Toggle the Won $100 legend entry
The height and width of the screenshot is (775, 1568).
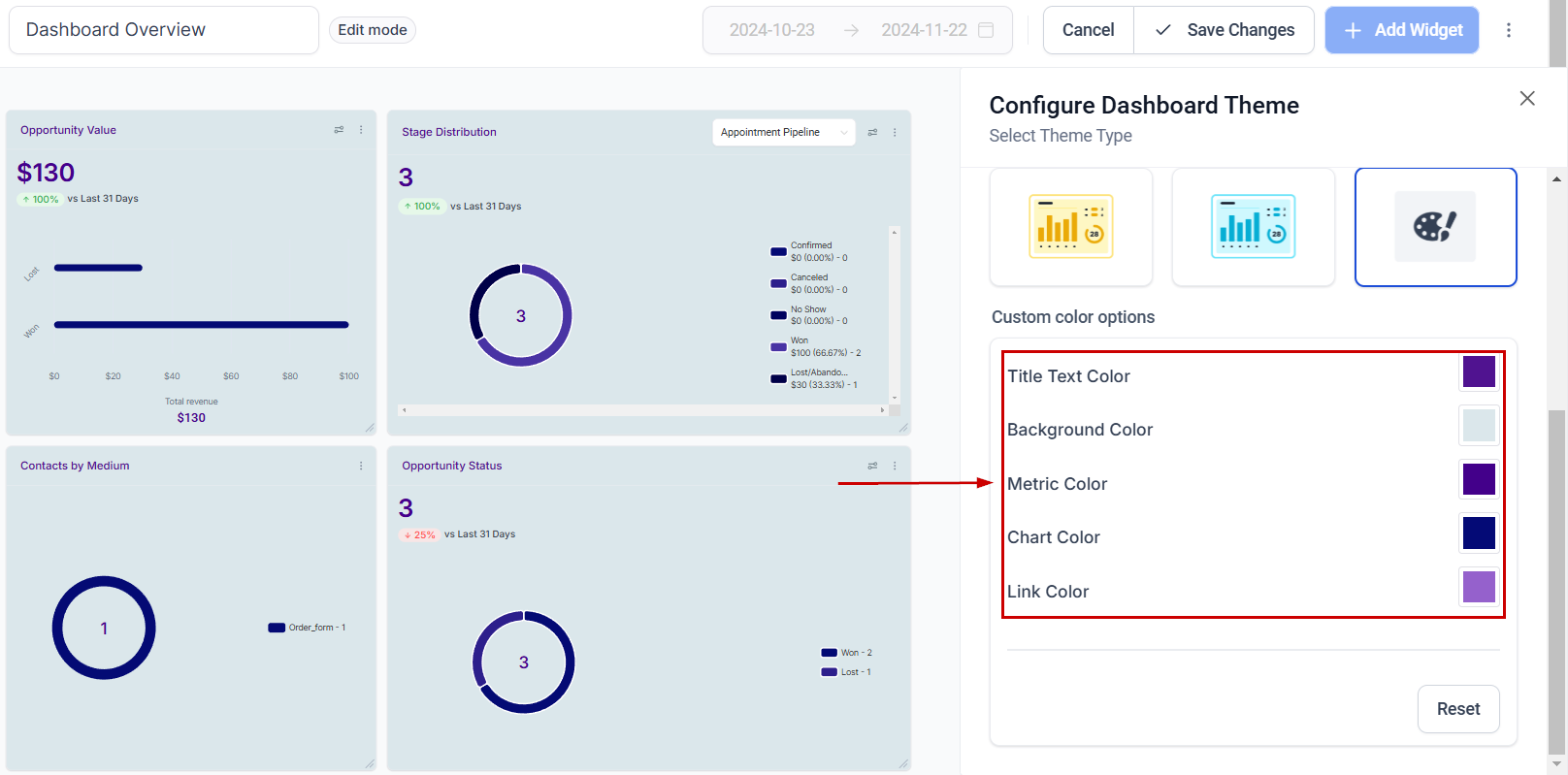(815, 347)
